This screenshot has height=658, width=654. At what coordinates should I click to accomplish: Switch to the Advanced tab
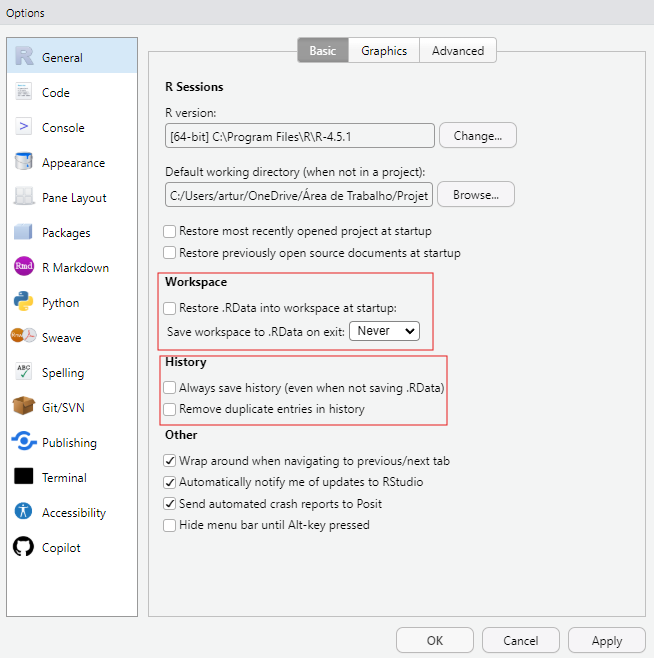tap(457, 51)
